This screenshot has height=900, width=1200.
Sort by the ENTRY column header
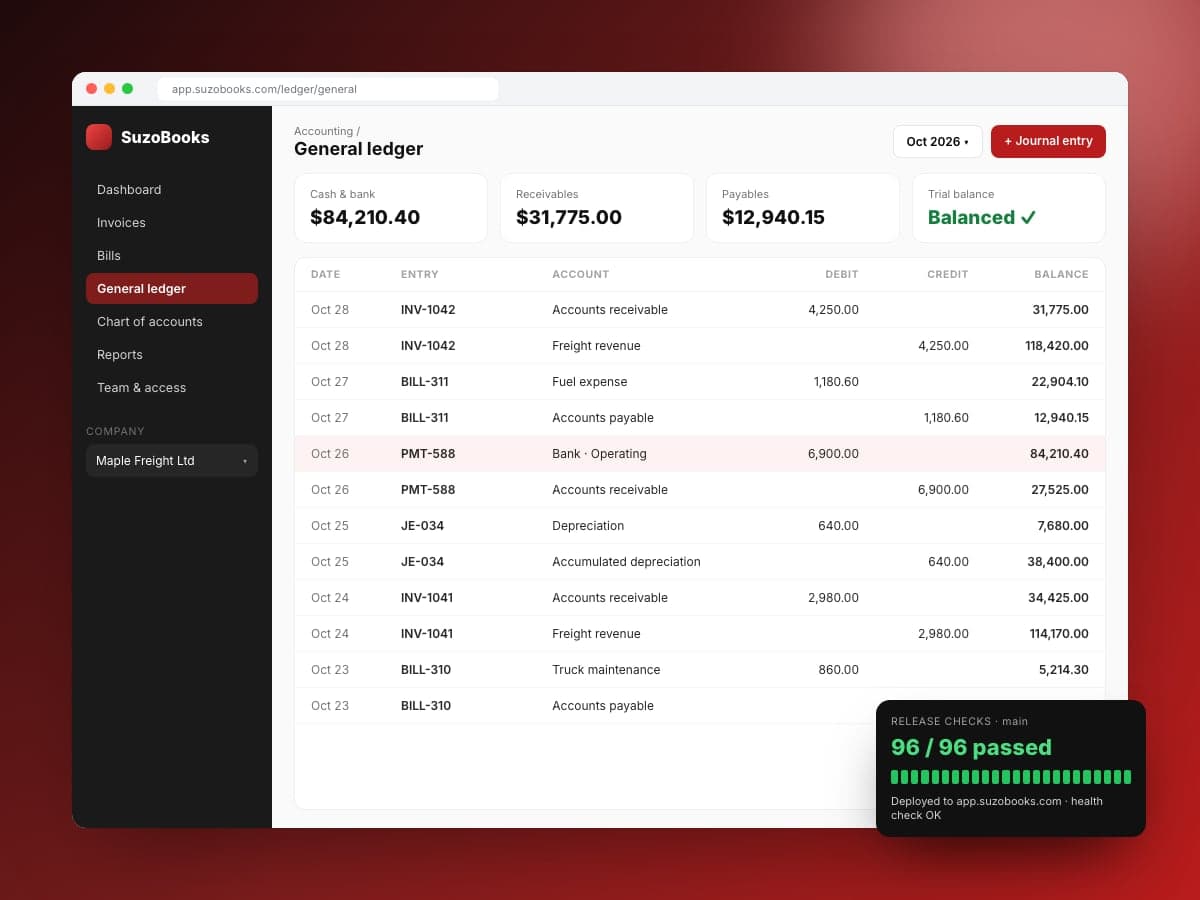[x=420, y=274]
